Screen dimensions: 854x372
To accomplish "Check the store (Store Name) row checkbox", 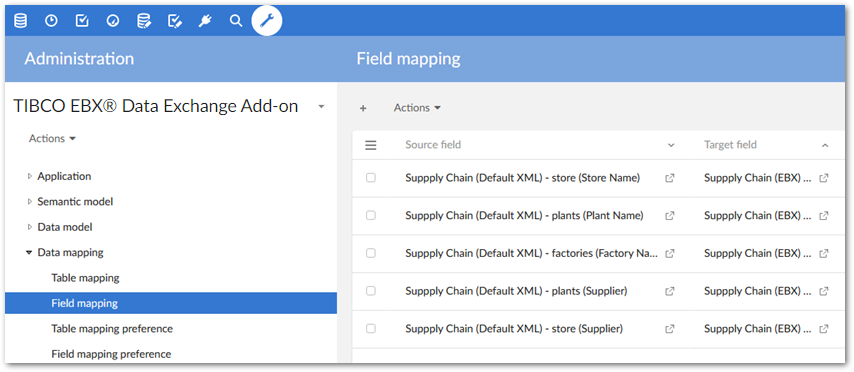I will [x=371, y=178].
